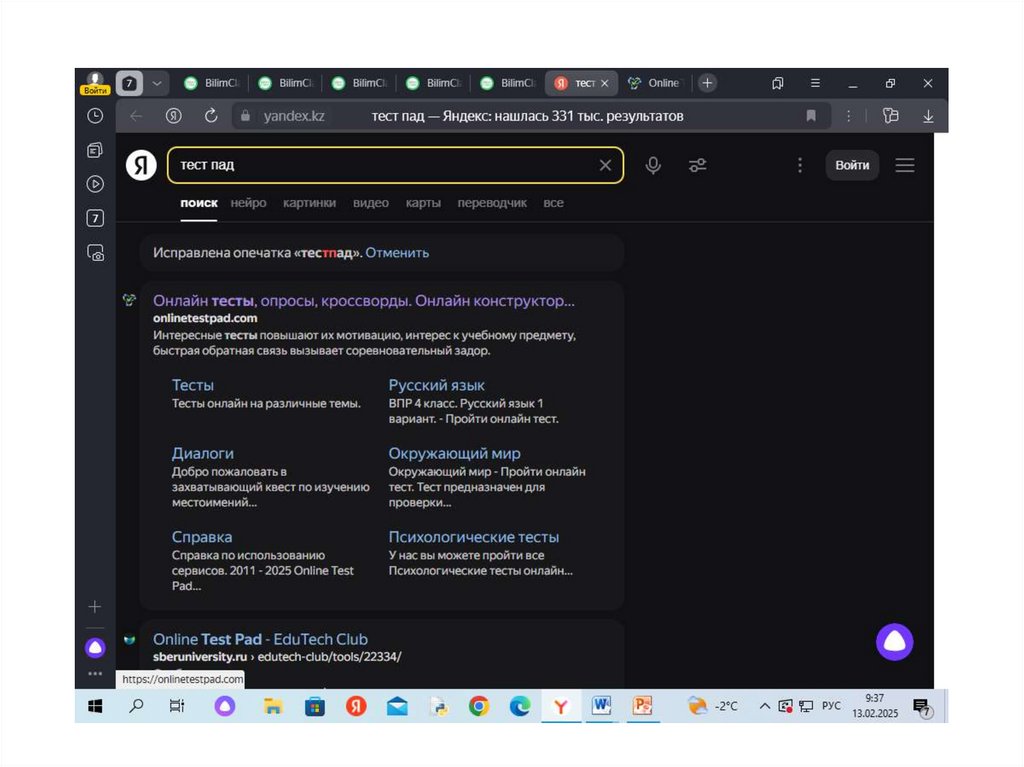Expand the tab group dropdown chevron
The height and width of the screenshot is (767, 1024).
(x=157, y=83)
